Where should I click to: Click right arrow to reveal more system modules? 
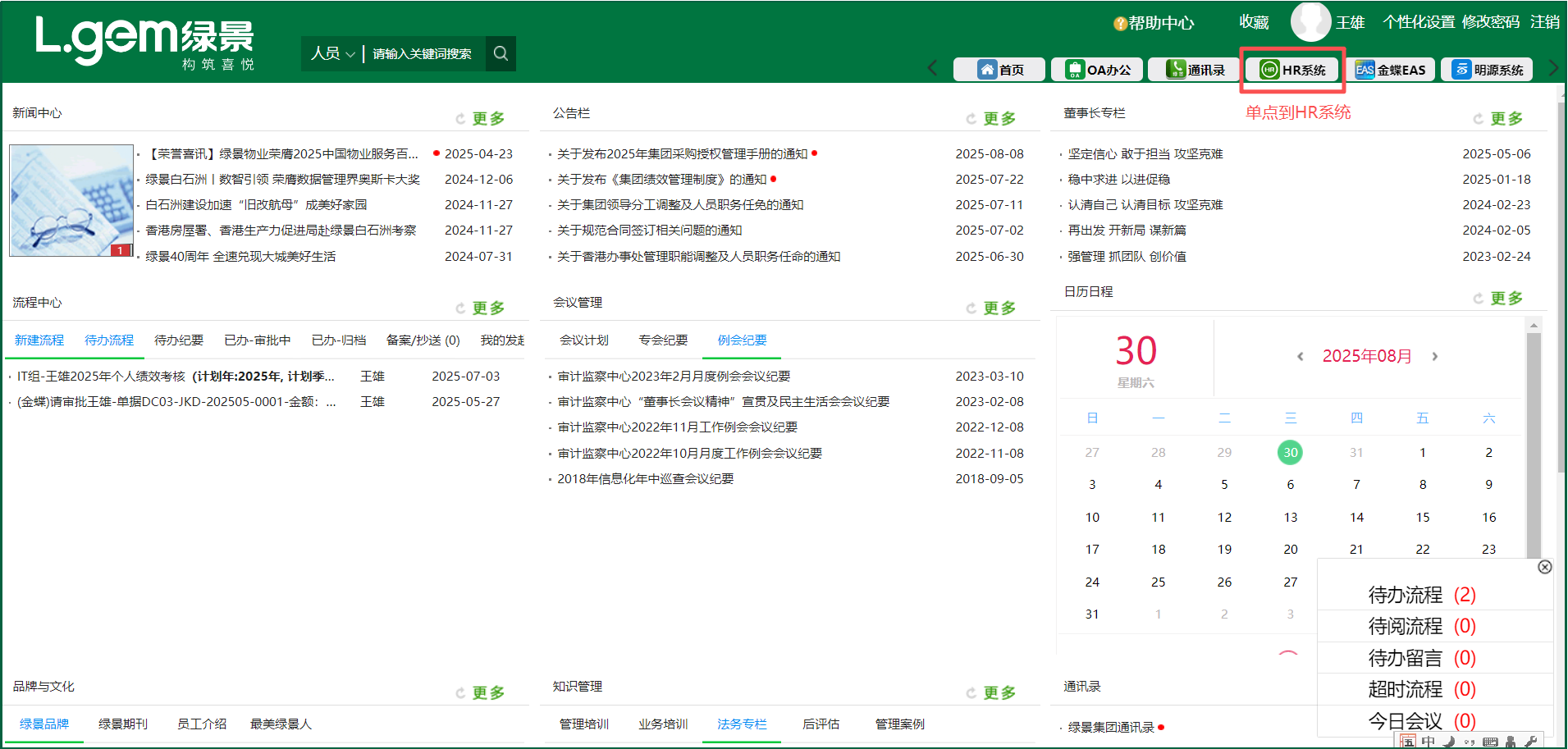(x=1553, y=68)
